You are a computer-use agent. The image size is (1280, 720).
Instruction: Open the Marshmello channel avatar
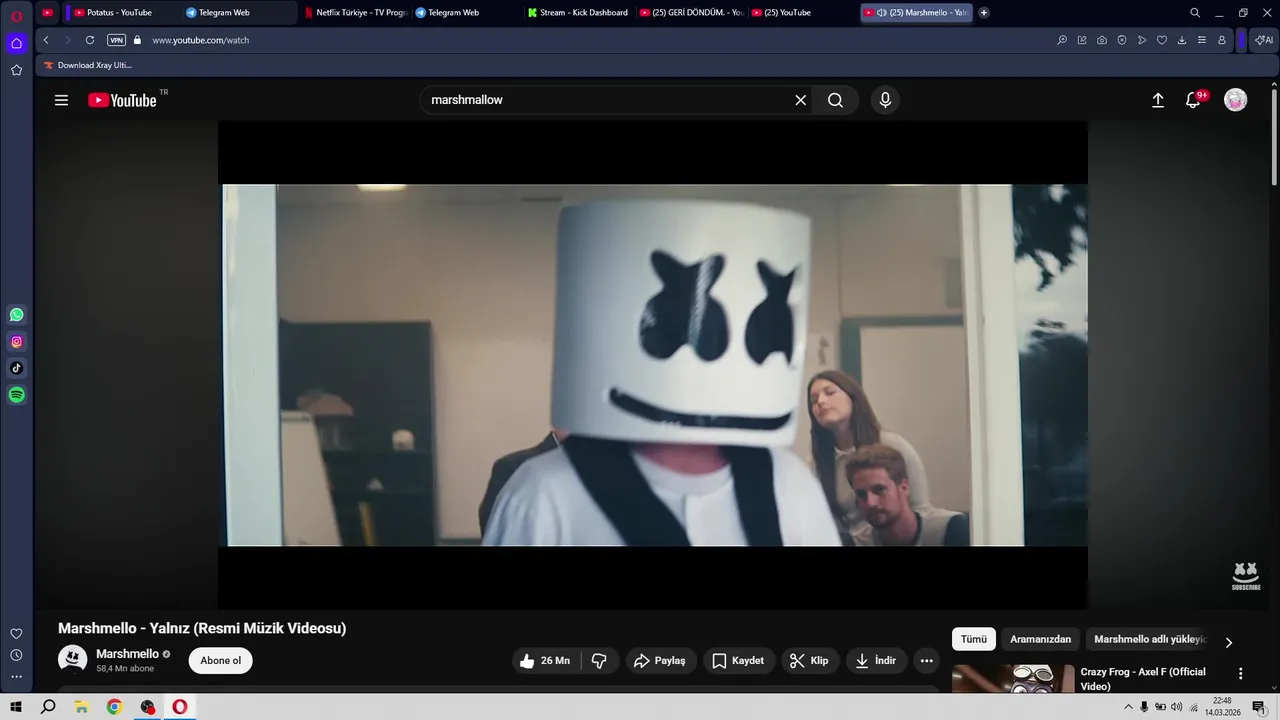pyautogui.click(x=72, y=660)
